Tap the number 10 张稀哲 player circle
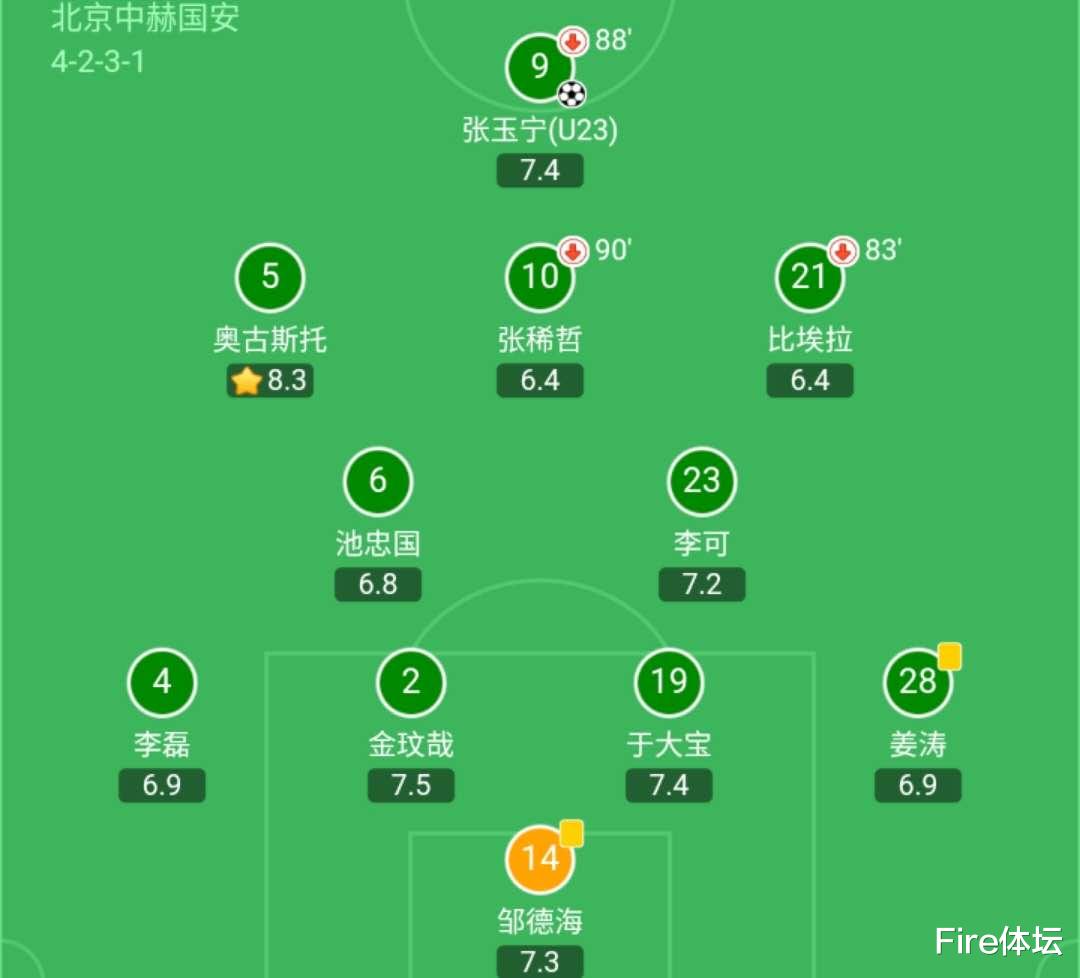The width and height of the screenshot is (1080, 978). coord(540,277)
